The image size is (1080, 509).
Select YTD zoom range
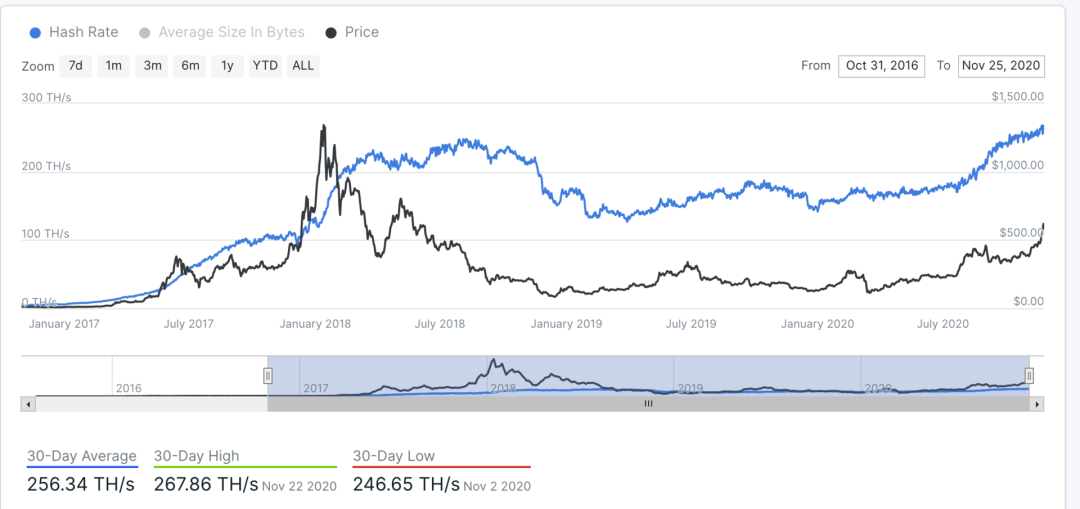265,66
